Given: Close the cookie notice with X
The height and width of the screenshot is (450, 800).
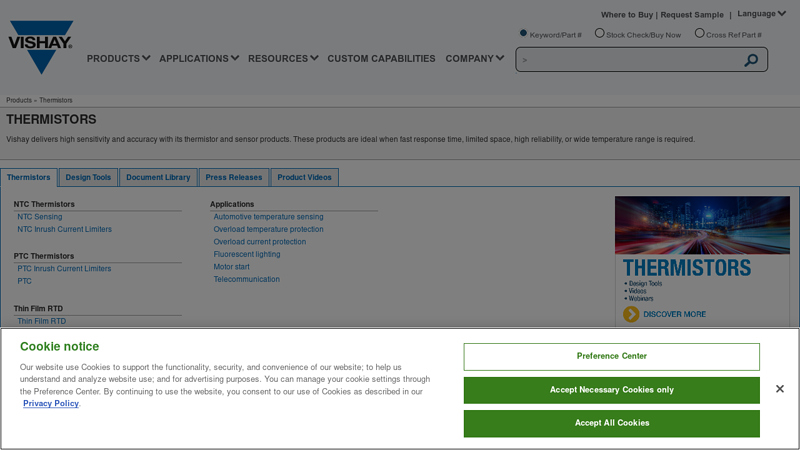Looking at the screenshot, I should [x=780, y=389].
